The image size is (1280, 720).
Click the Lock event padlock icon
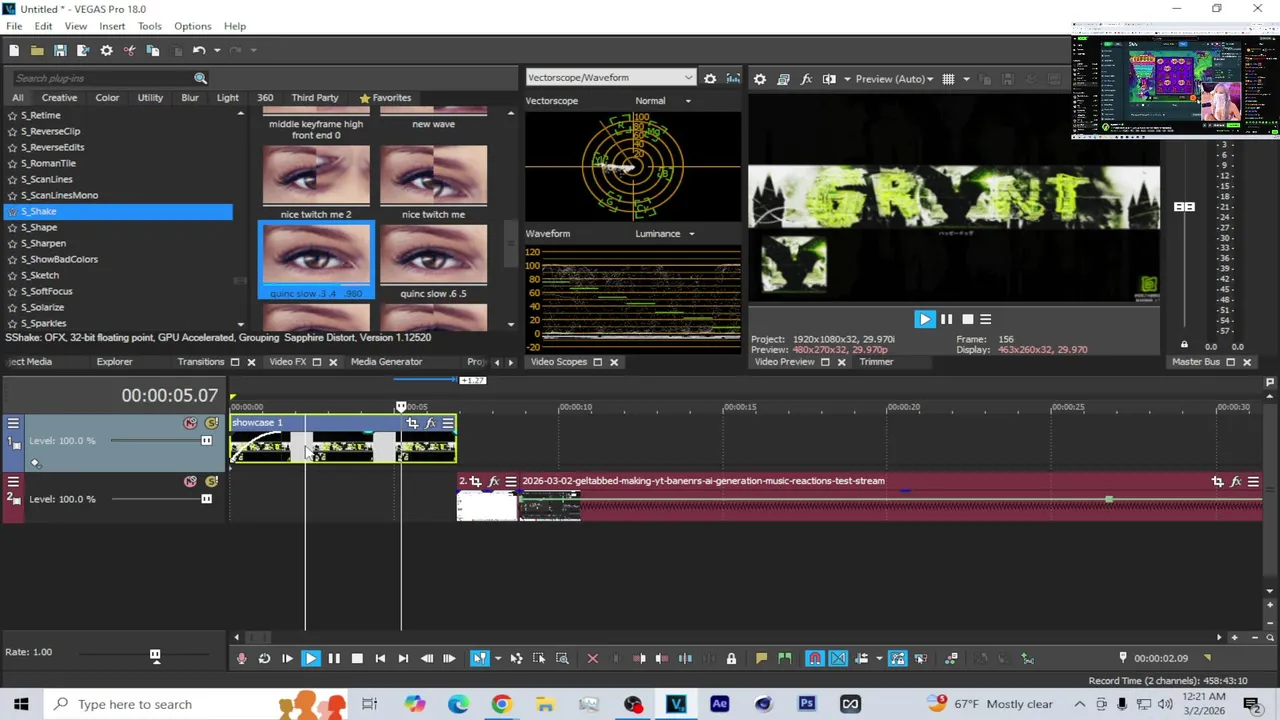(x=731, y=658)
